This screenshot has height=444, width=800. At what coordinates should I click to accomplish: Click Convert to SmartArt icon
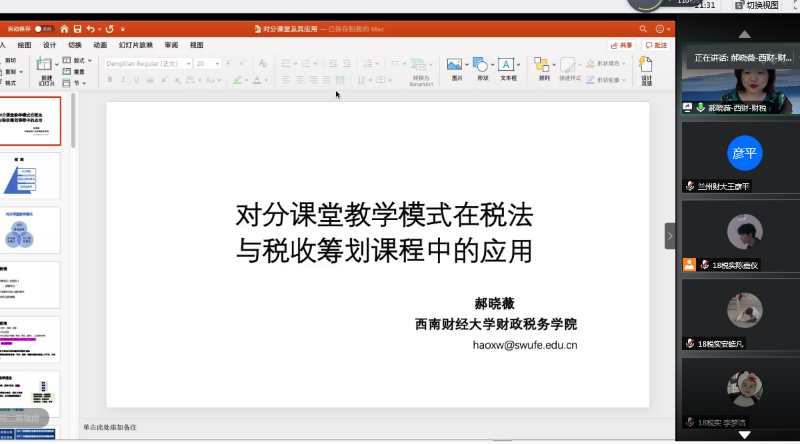coord(419,65)
